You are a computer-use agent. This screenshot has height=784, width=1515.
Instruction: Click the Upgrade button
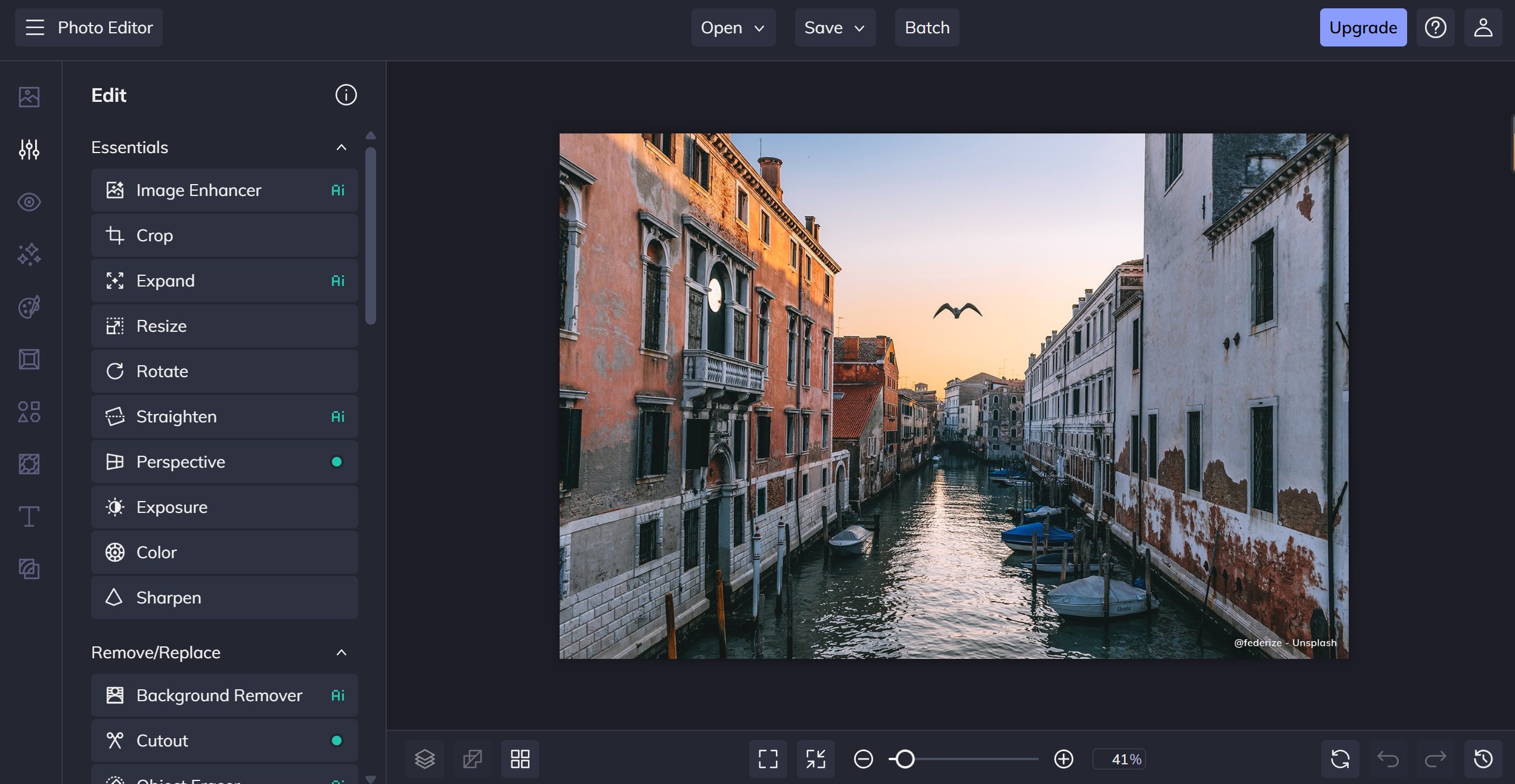click(x=1362, y=27)
